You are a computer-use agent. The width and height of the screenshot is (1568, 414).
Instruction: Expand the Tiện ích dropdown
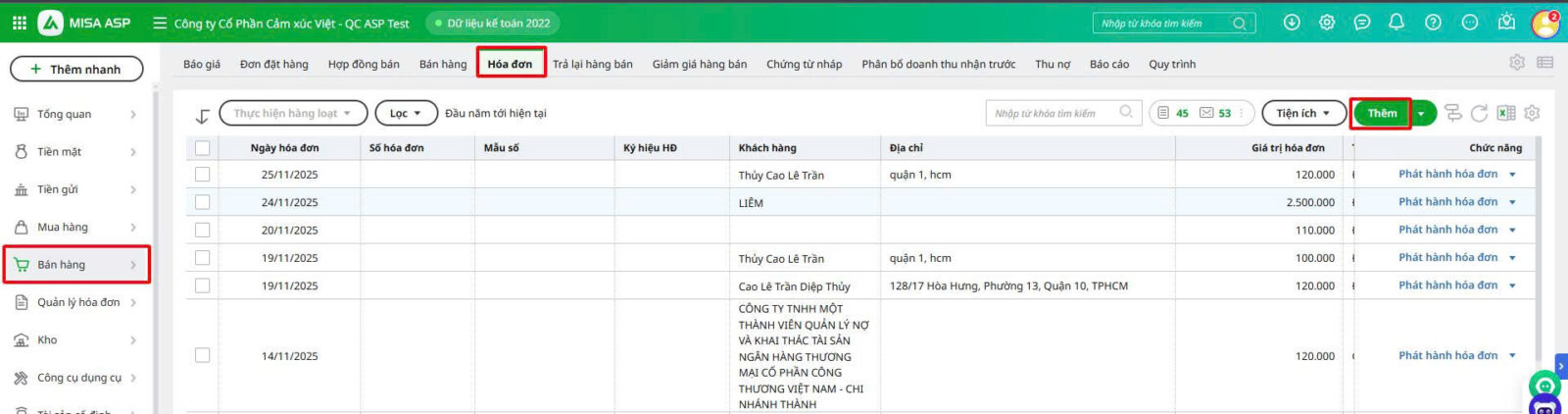point(1302,114)
